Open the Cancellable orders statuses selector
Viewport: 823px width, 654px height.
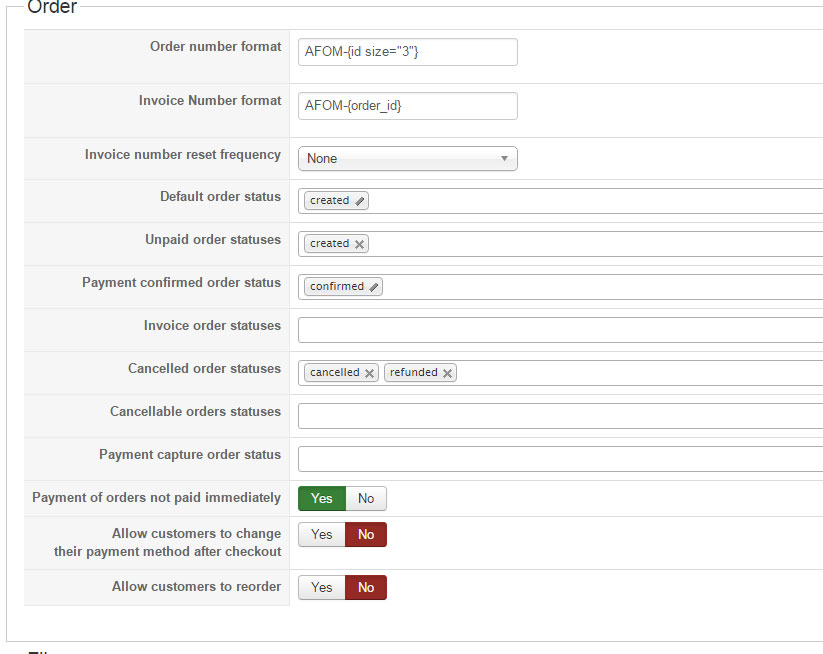(560, 416)
